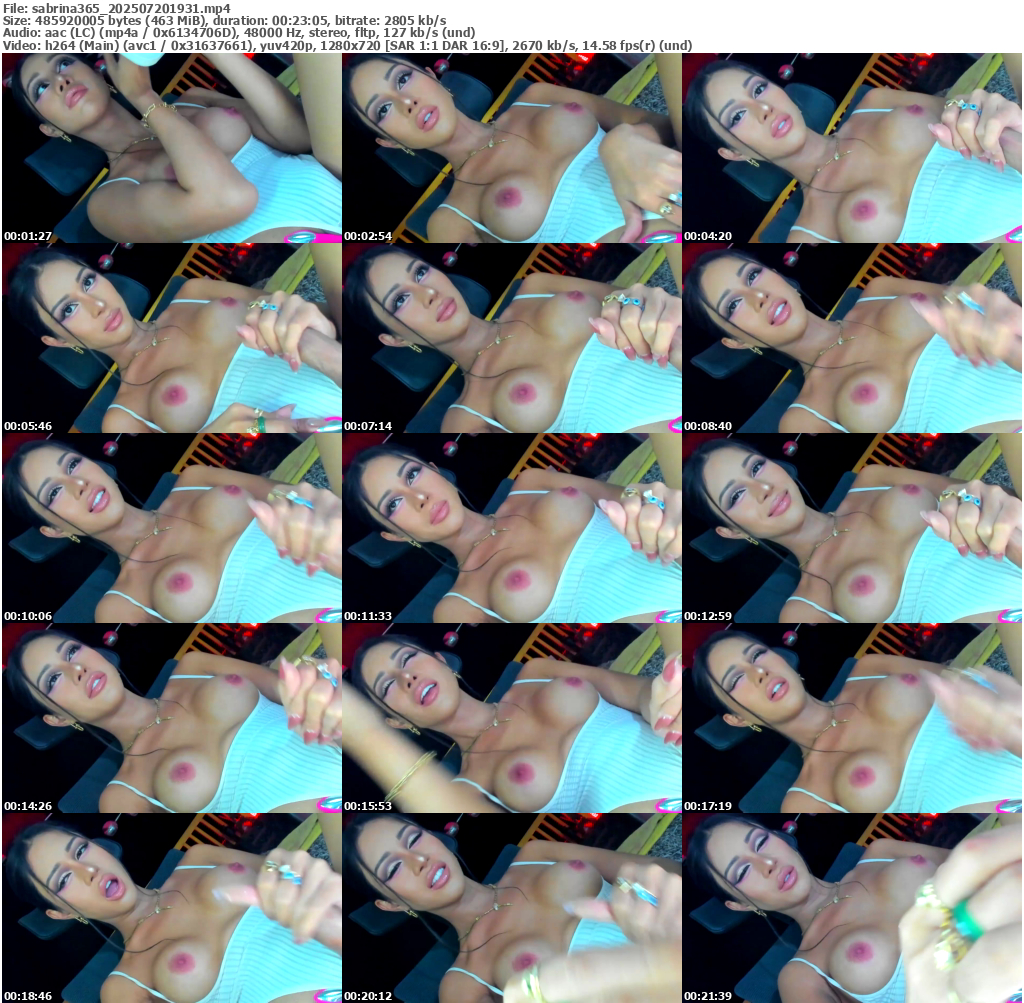This screenshot has height=1003, width=1024.
Task: Select the thumbnail marked 00:07:14
Action: (x=511, y=338)
